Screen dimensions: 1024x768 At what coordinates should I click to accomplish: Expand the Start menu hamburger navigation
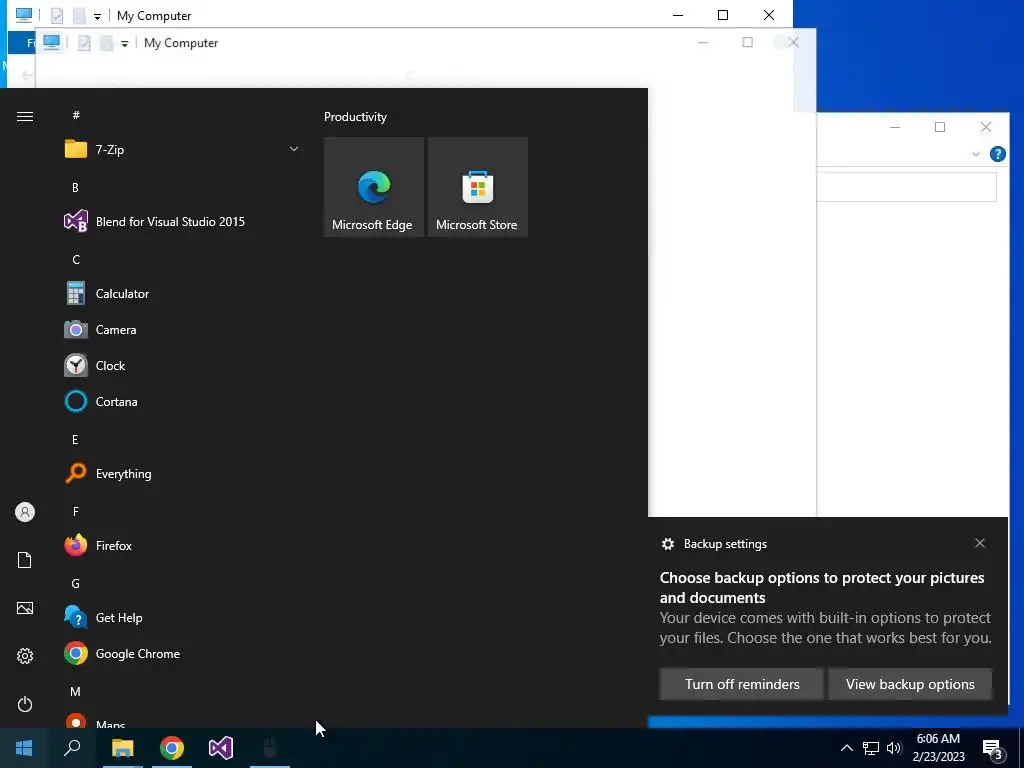25,116
